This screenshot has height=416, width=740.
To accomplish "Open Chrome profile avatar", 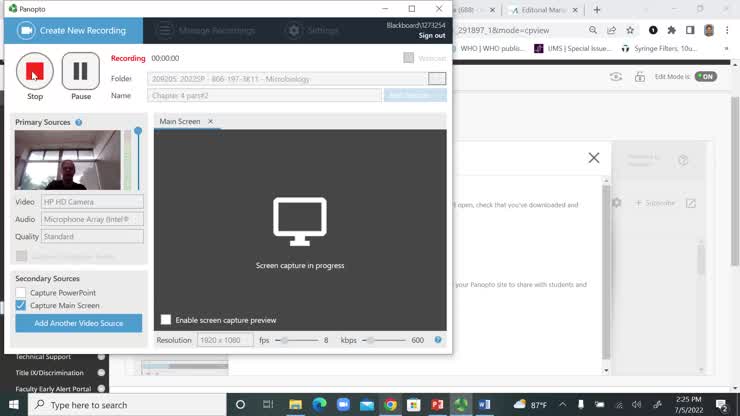I will click(x=709, y=30).
